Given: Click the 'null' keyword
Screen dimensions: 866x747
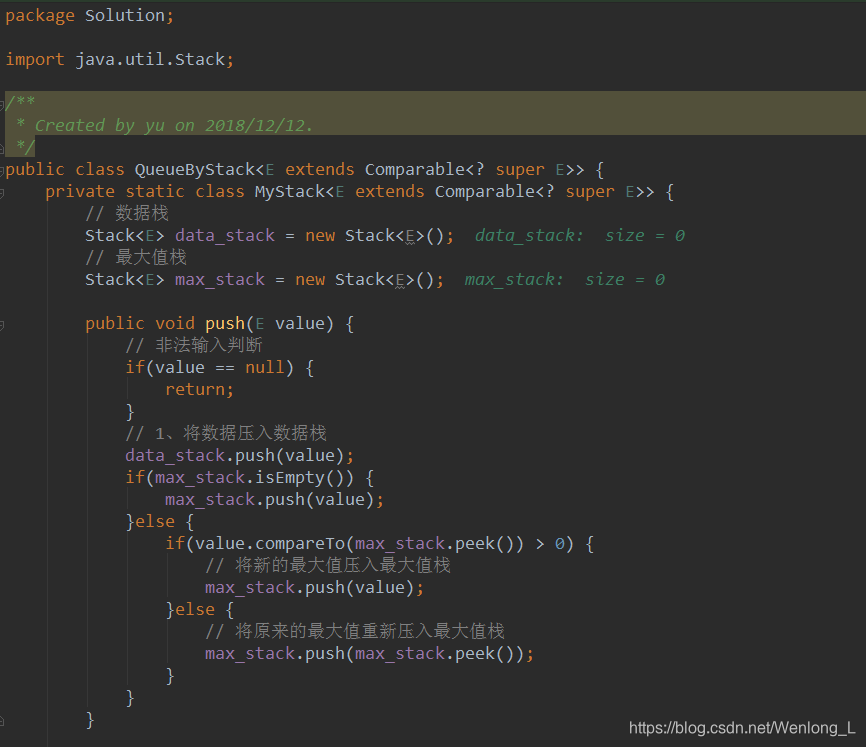Looking at the screenshot, I should tap(265, 368).
